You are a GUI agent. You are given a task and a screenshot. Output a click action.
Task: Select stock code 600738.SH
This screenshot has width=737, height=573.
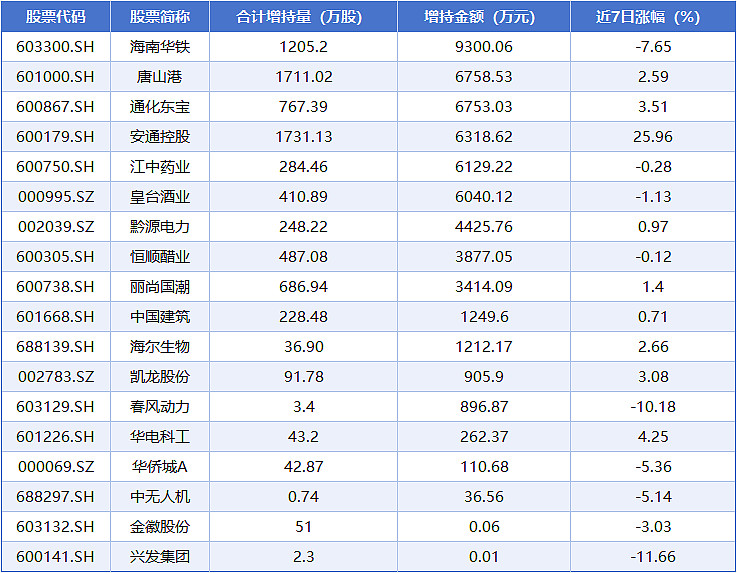[55, 287]
